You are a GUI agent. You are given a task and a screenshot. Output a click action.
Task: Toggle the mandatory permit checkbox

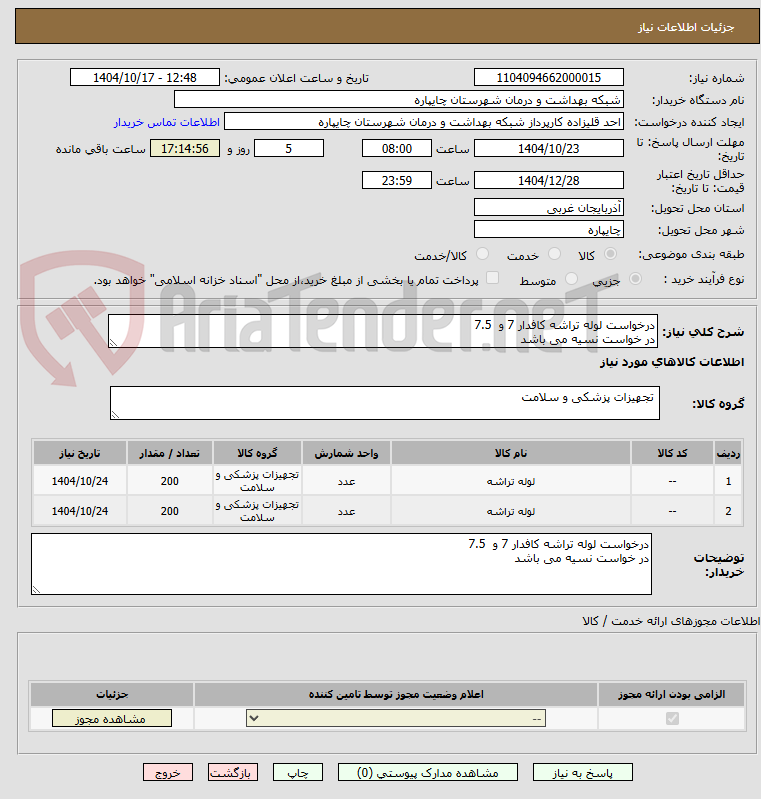672,718
